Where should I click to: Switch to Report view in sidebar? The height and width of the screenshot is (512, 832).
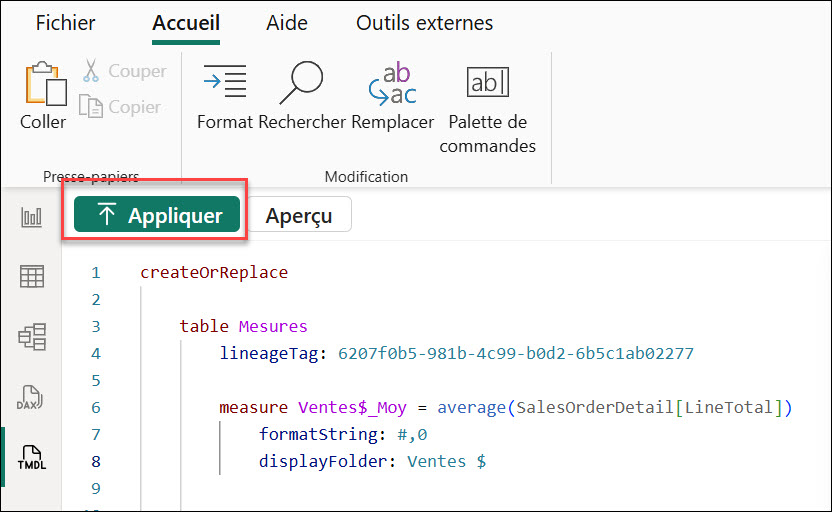point(32,217)
